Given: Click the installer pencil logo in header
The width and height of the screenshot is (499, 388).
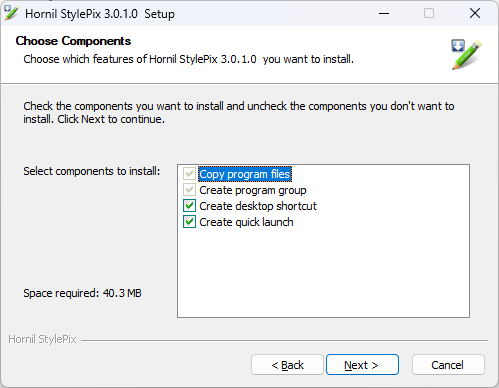Looking at the screenshot, I should click(467, 54).
